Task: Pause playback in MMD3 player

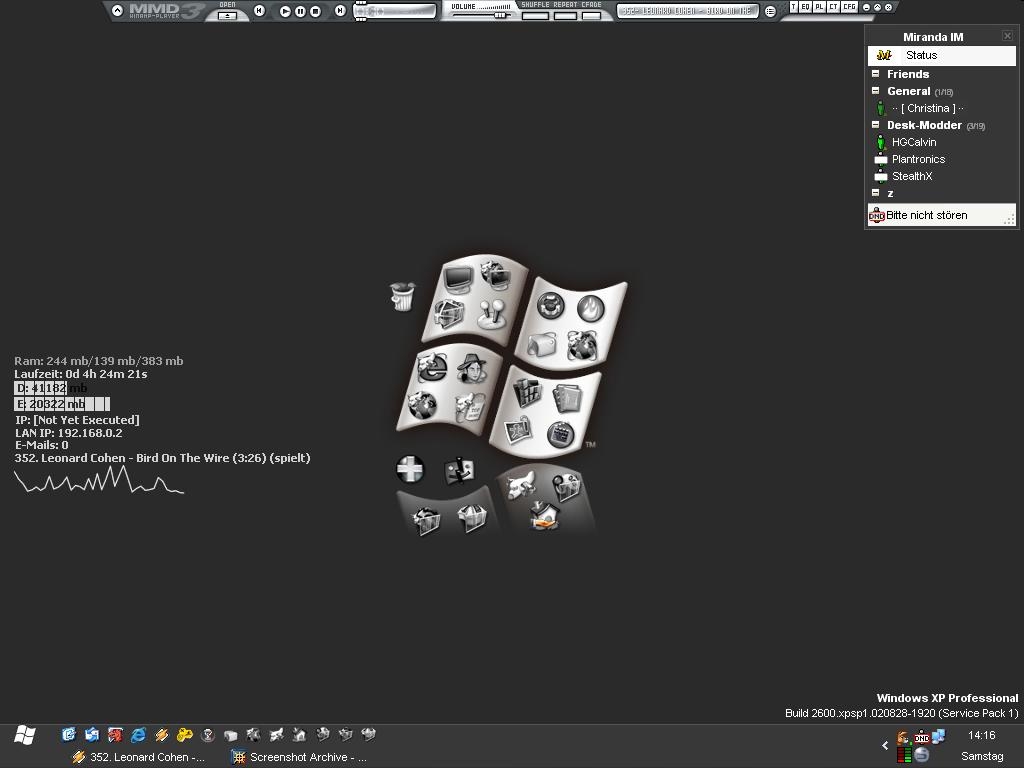Action: pyautogui.click(x=300, y=11)
